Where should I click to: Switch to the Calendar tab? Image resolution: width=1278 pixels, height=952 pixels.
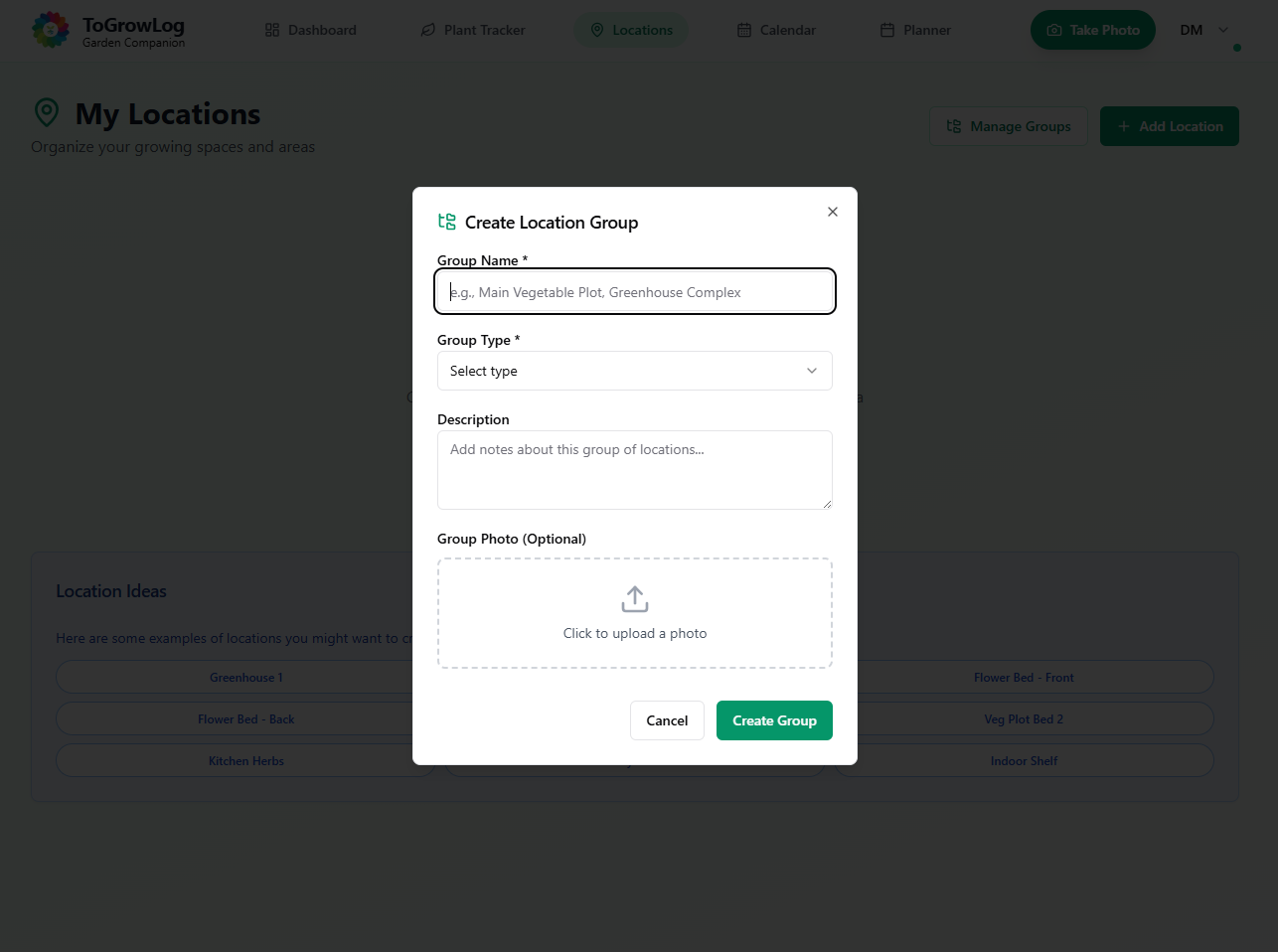(x=776, y=30)
